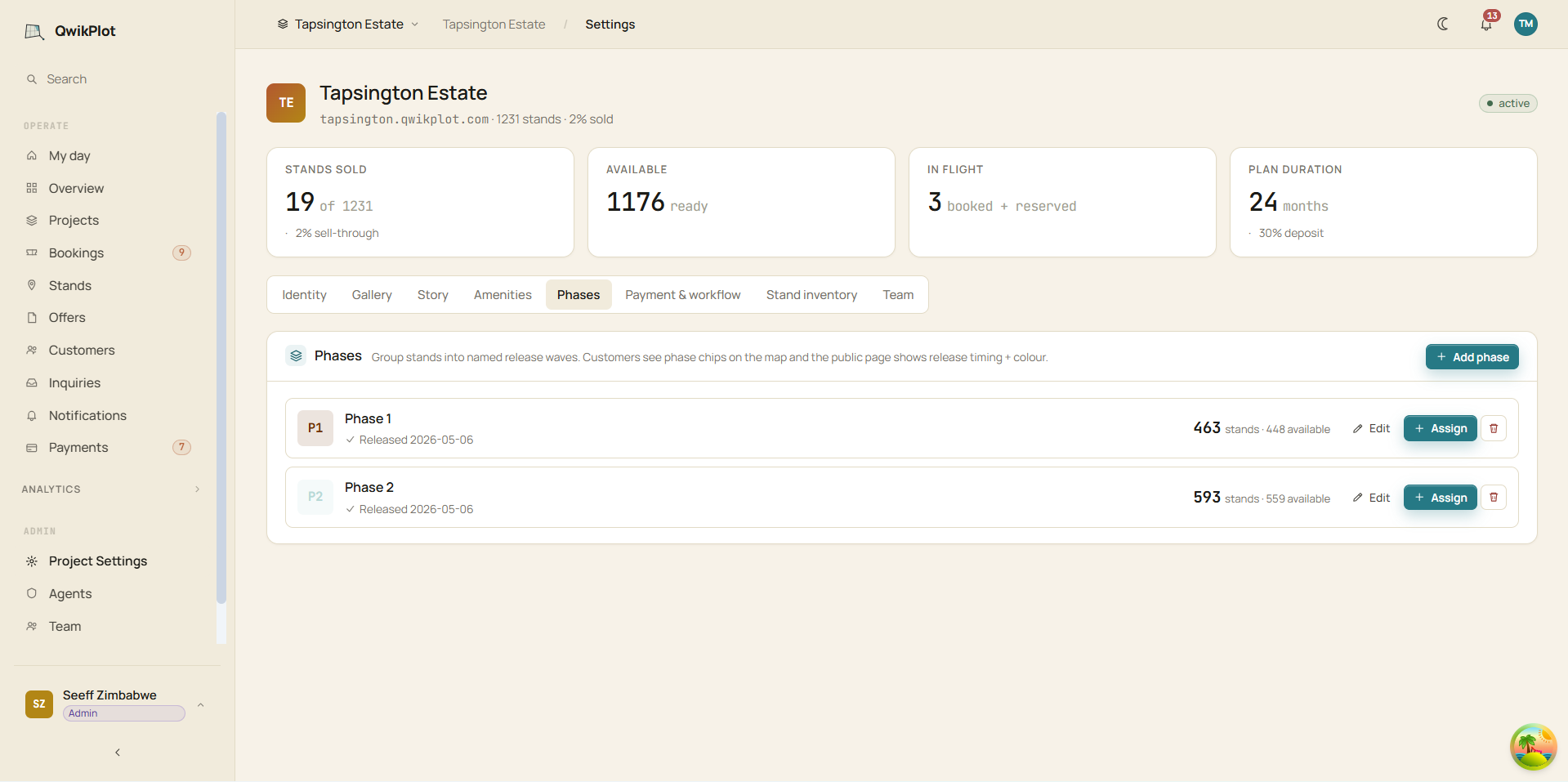Screen dimensions: 1568x782
Task: Switch to the Stand inventory tab
Action: point(811,295)
